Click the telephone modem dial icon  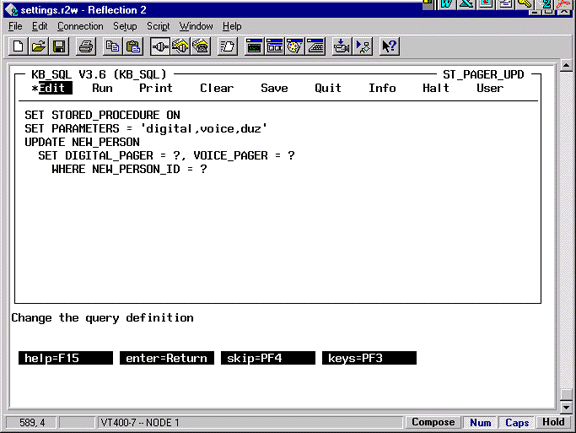pos(201,47)
